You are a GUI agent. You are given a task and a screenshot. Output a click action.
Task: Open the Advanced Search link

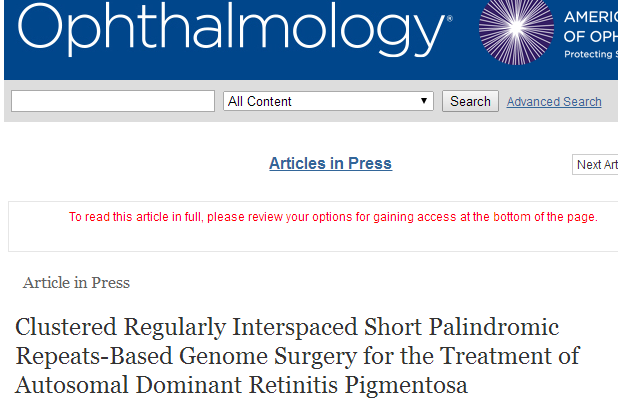point(554,102)
